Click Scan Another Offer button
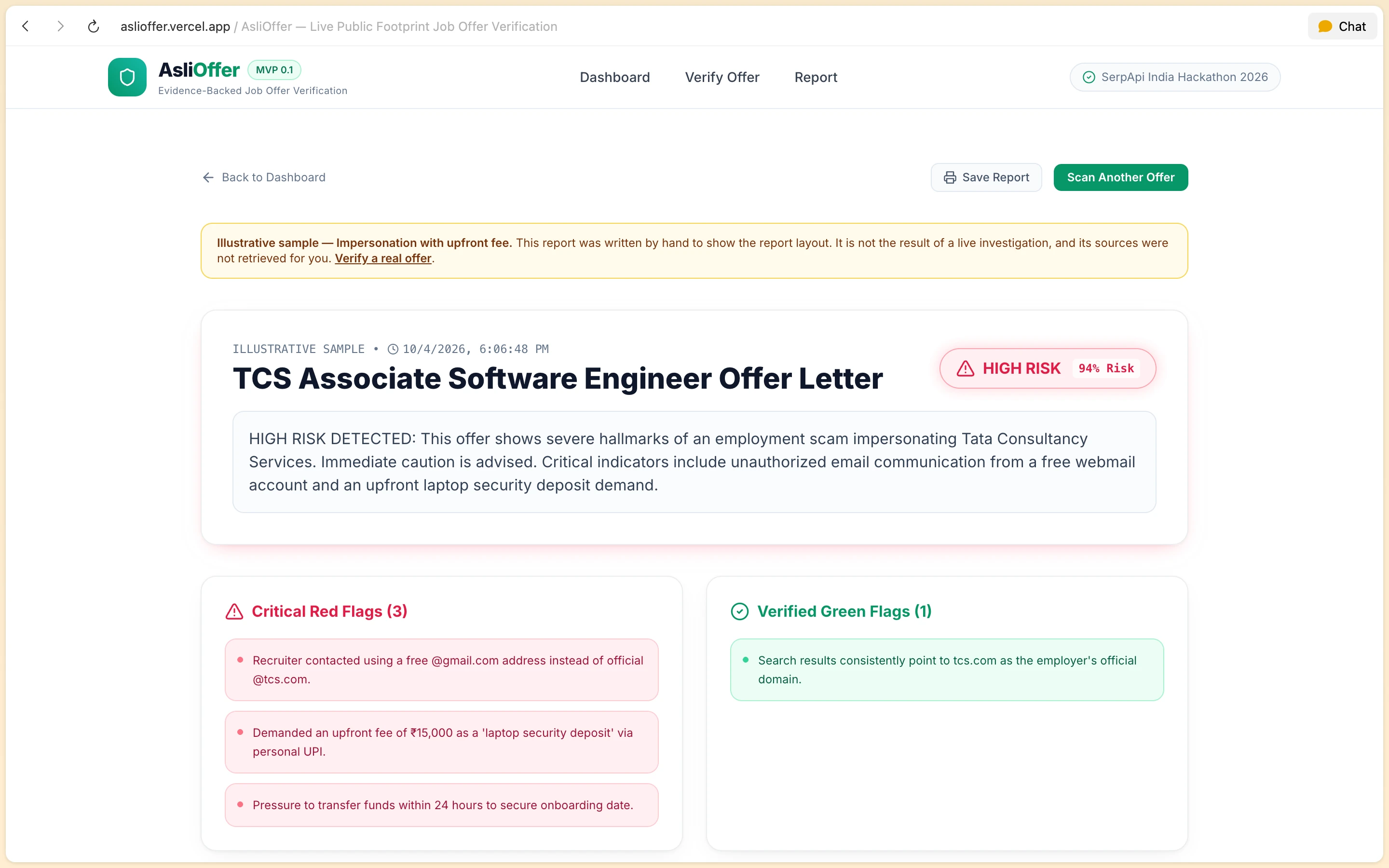The width and height of the screenshot is (1389, 868). coord(1120,177)
